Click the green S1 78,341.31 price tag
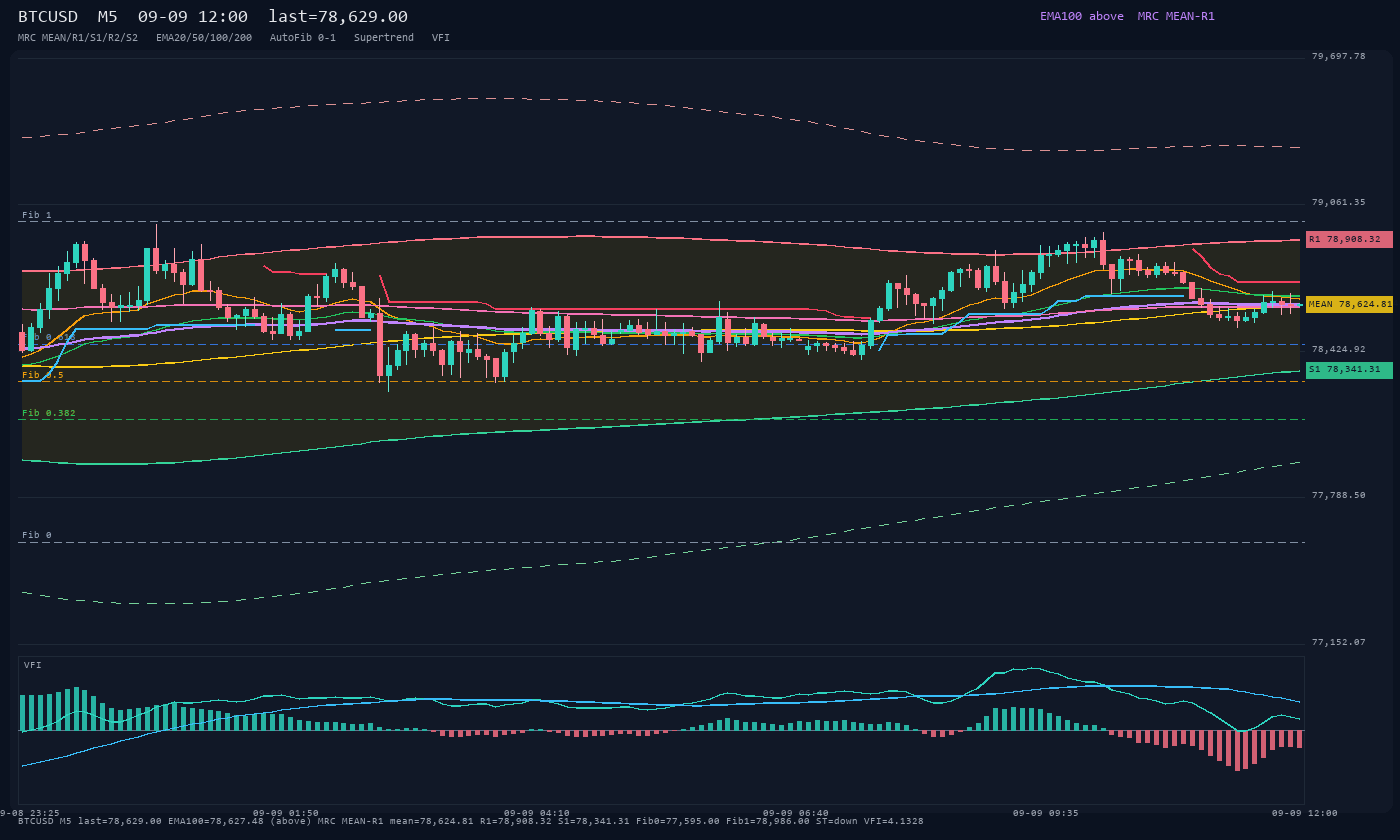Screen dimensions: 1400x840 [1349, 370]
